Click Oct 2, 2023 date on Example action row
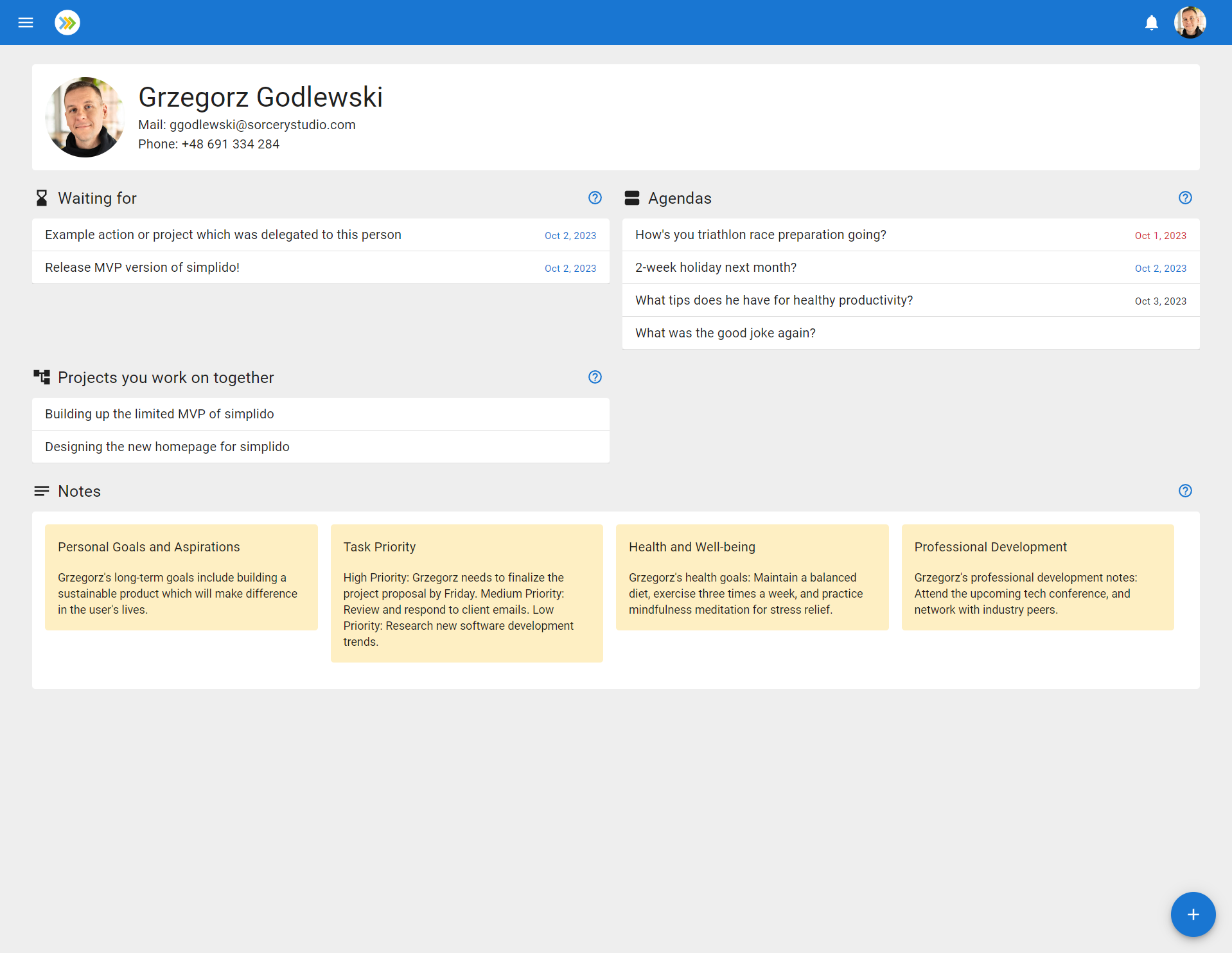Image resolution: width=1232 pixels, height=953 pixels. 570,236
